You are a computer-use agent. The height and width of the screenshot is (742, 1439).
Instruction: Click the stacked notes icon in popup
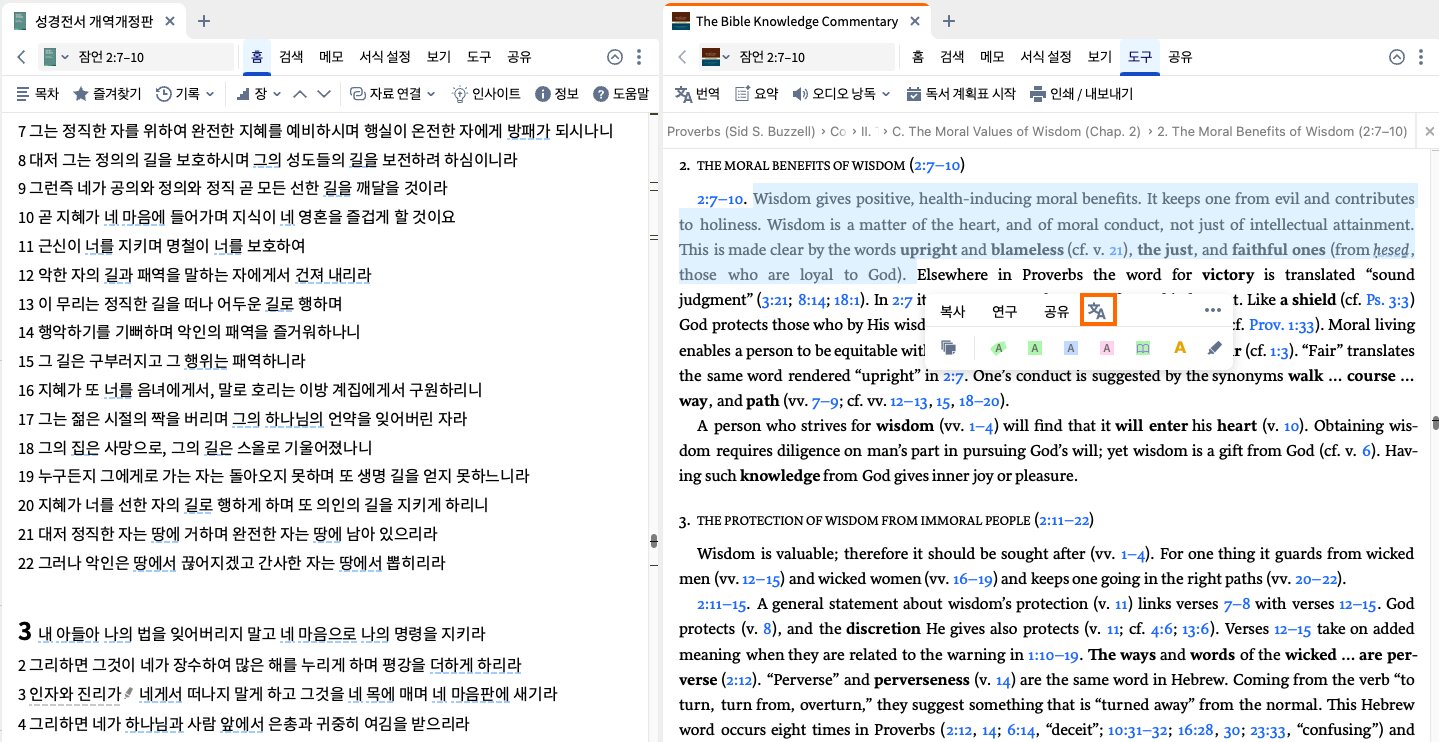949,348
